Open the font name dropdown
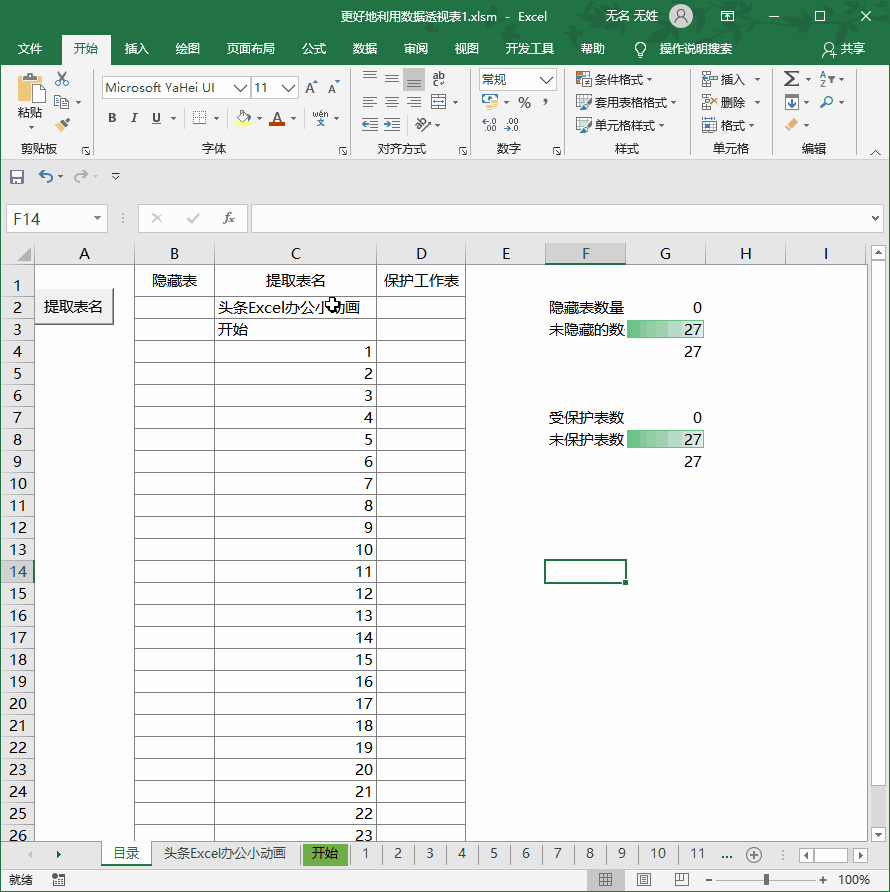The height and width of the screenshot is (892, 890). (241, 88)
